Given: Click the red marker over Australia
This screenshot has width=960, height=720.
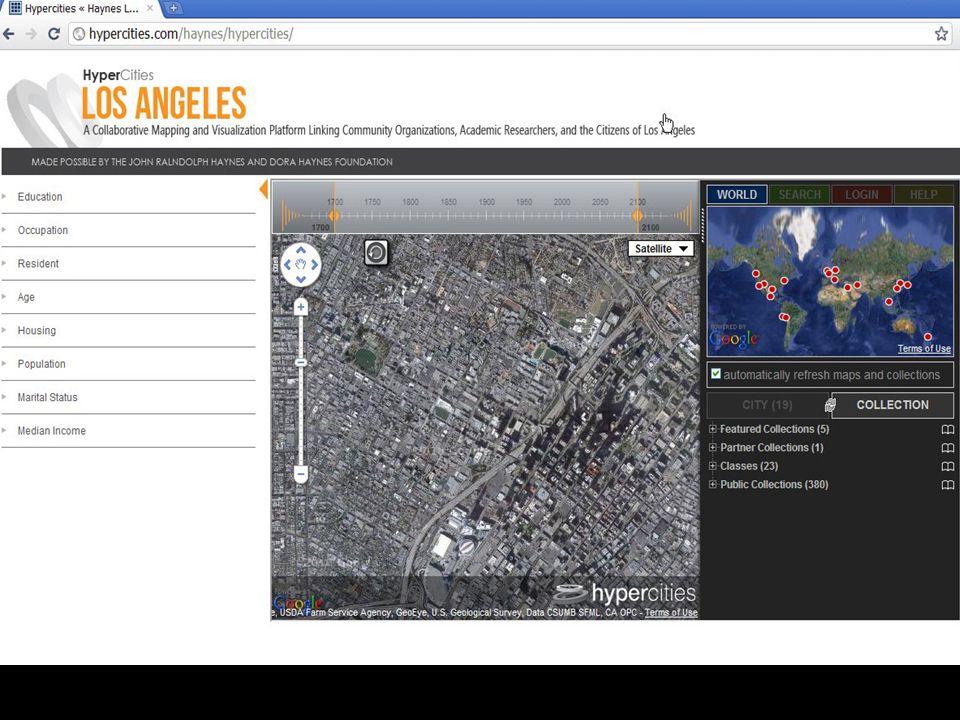Looking at the screenshot, I should pyautogui.click(x=928, y=337).
